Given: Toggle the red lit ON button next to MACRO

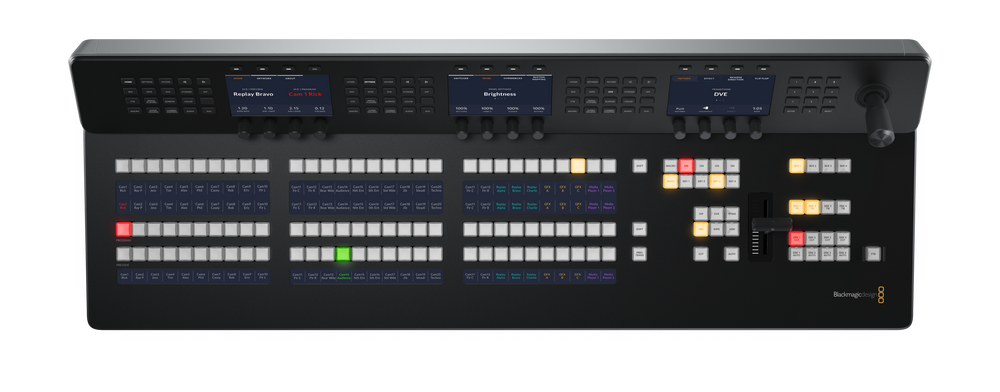Looking at the screenshot, I should pos(686,166).
